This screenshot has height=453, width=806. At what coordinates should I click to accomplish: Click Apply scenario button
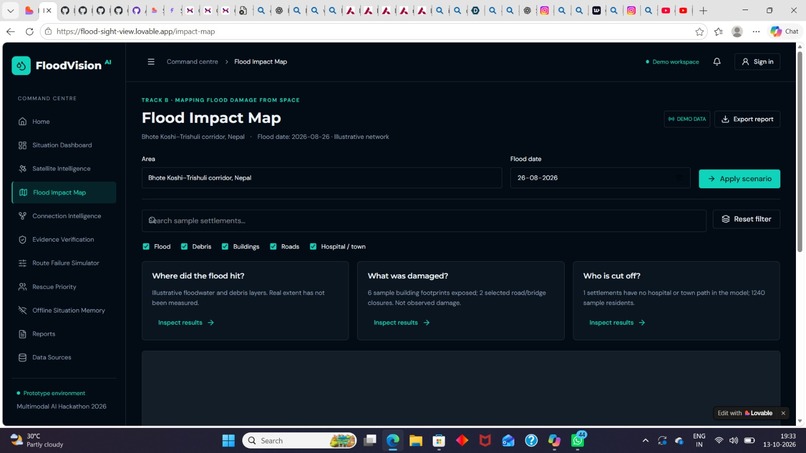pyautogui.click(x=739, y=179)
